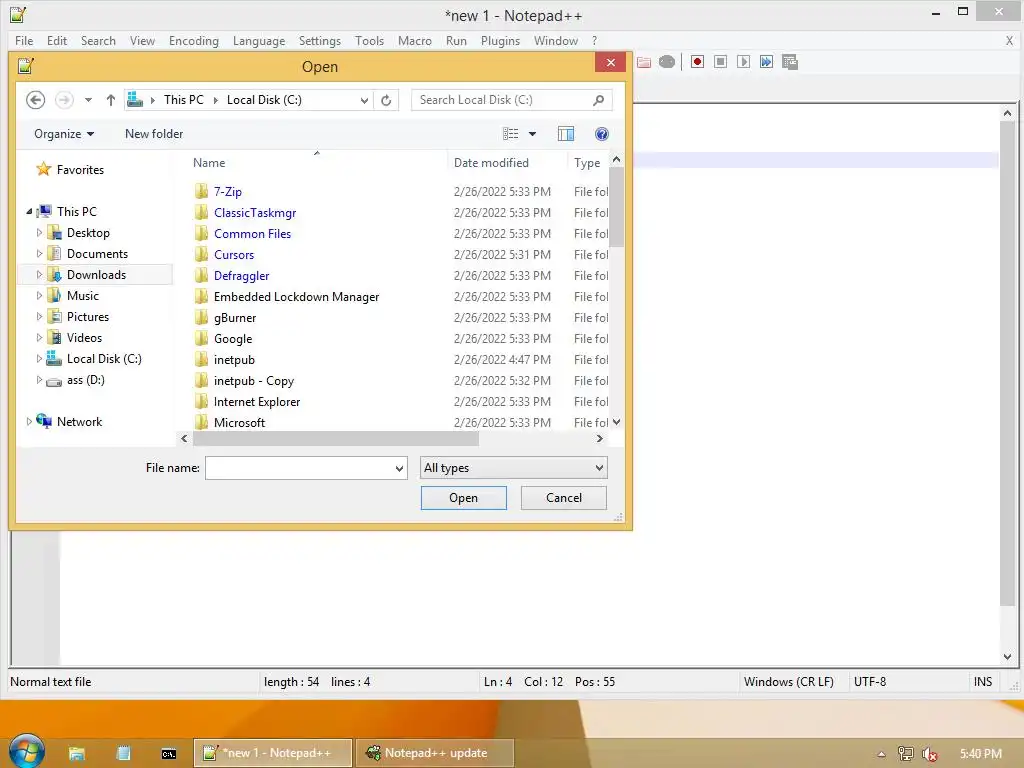Open the Plugins menu

[500, 40]
